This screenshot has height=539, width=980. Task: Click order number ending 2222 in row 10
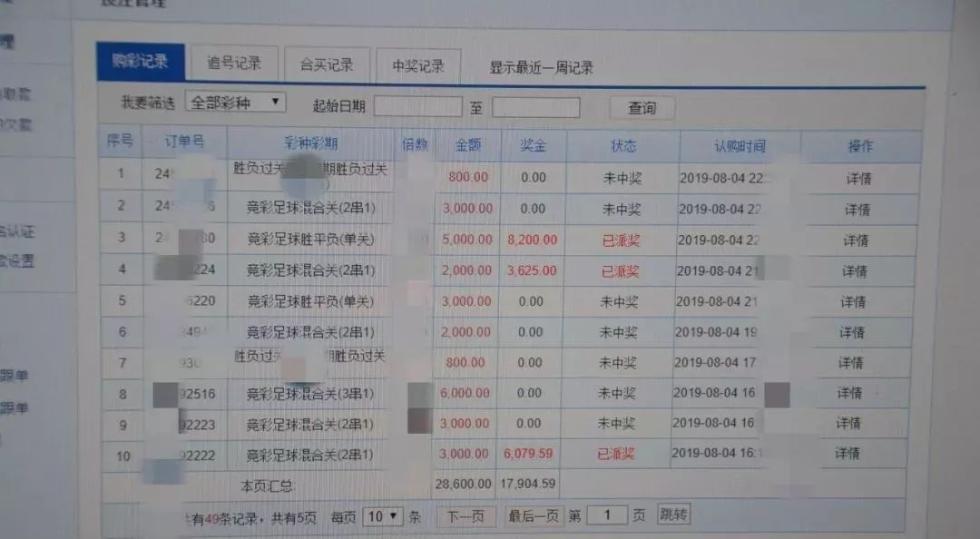pyautogui.click(x=198, y=456)
